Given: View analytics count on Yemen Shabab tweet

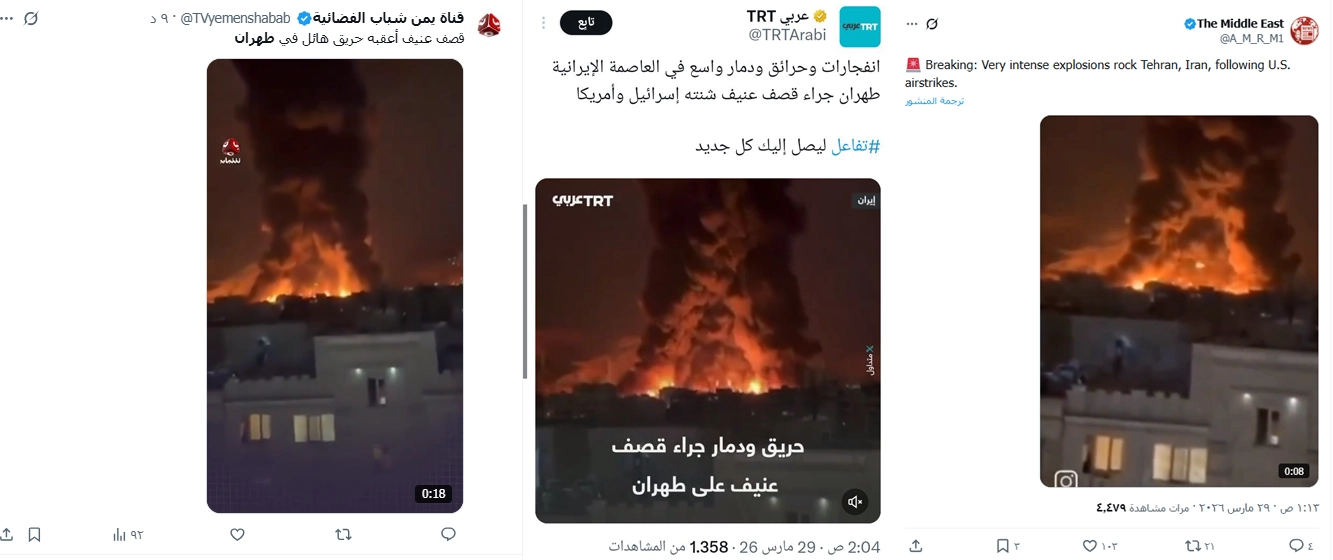Looking at the screenshot, I should [x=129, y=535].
